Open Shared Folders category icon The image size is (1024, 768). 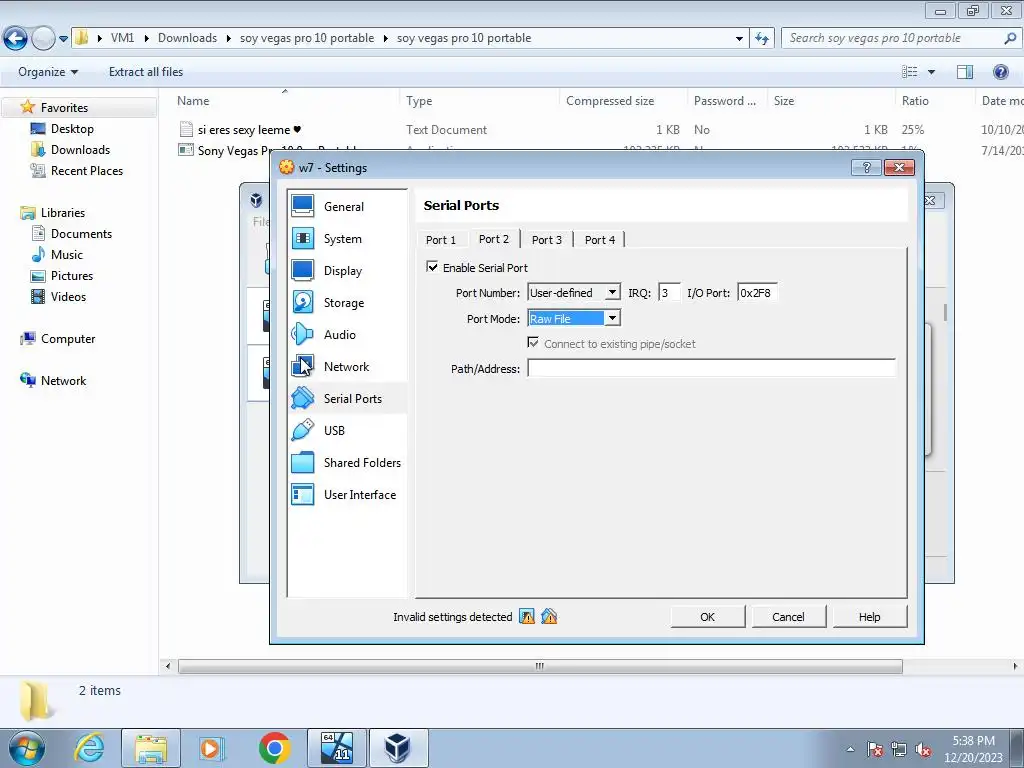[302, 462]
